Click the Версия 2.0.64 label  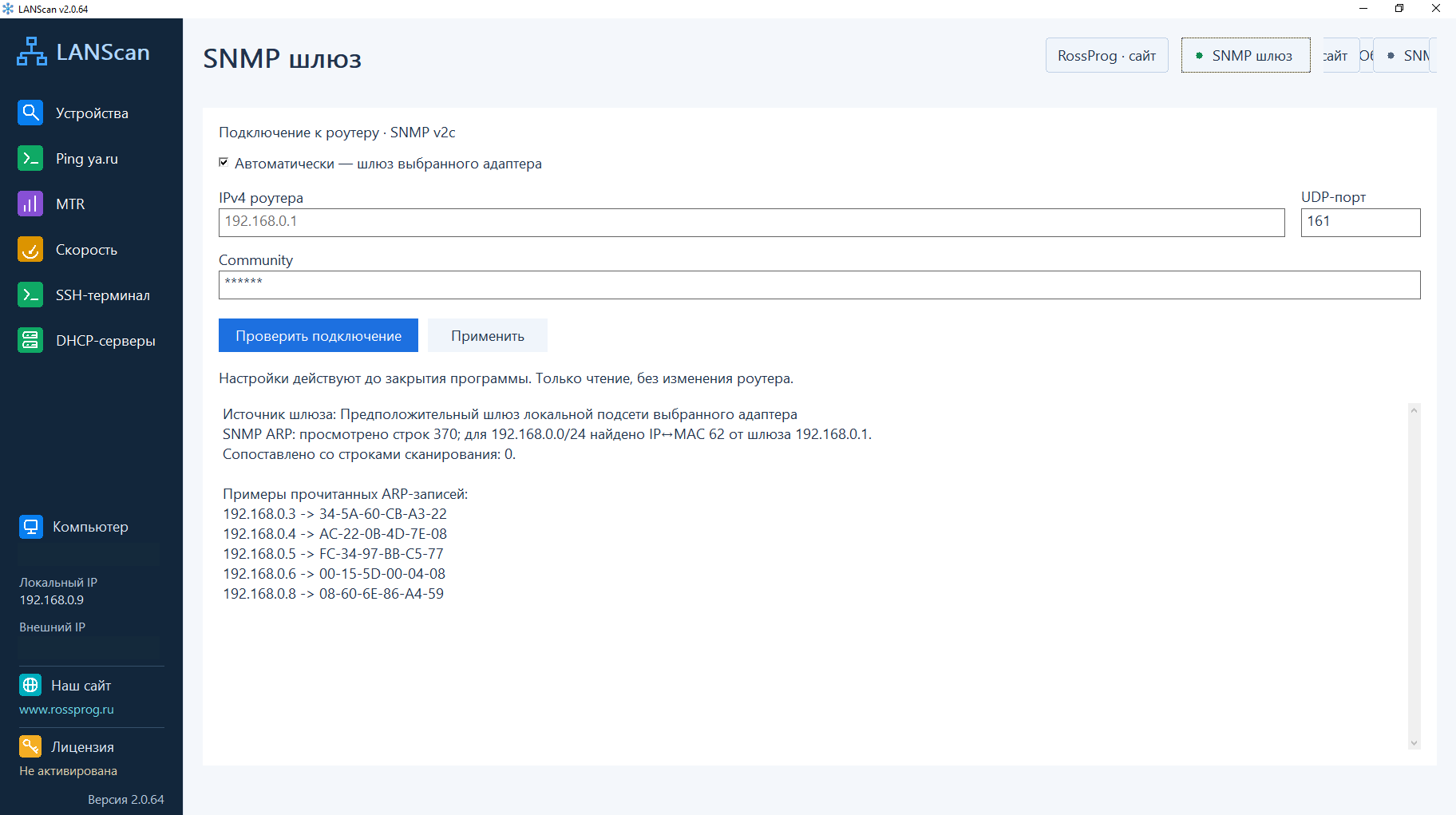[126, 799]
